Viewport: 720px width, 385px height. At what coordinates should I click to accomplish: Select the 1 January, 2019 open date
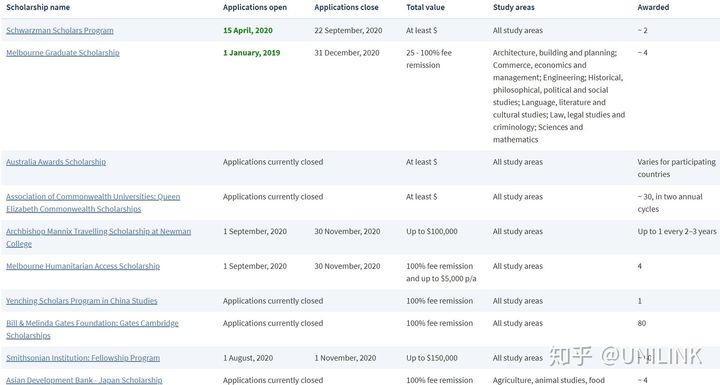pyautogui.click(x=252, y=53)
